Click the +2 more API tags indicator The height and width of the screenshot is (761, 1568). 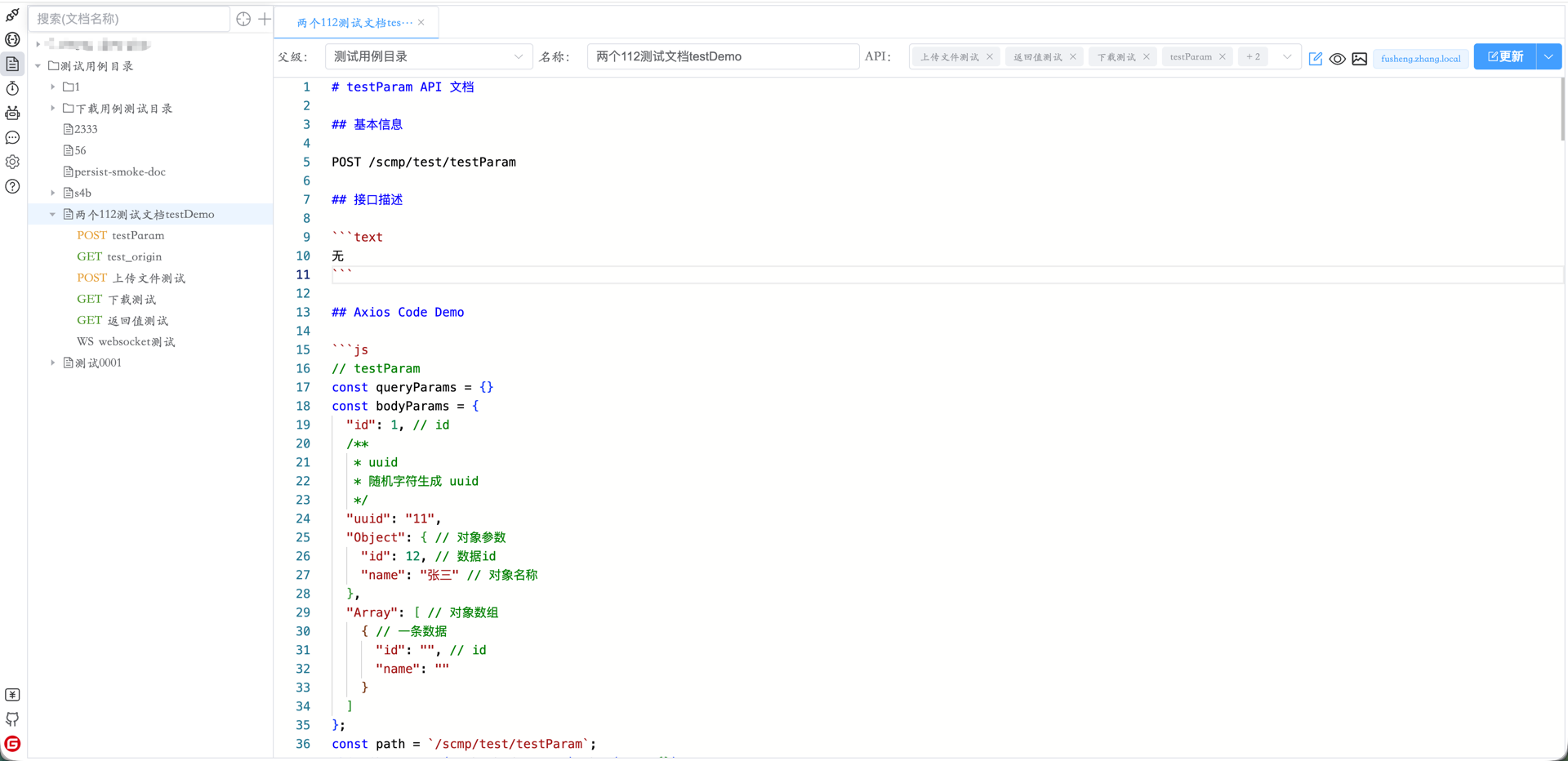[1254, 56]
